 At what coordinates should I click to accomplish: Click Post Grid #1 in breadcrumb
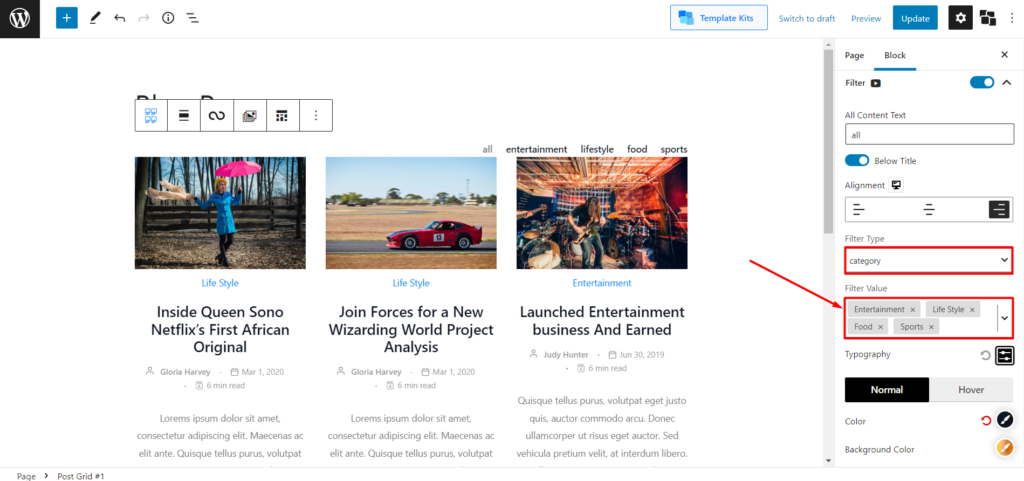pyautogui.click(x=81, y=476)
